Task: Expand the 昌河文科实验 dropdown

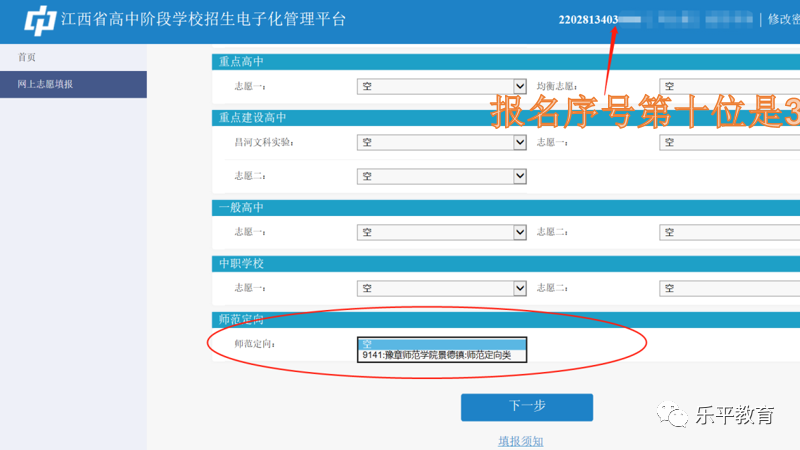Action: click(441, 143)
